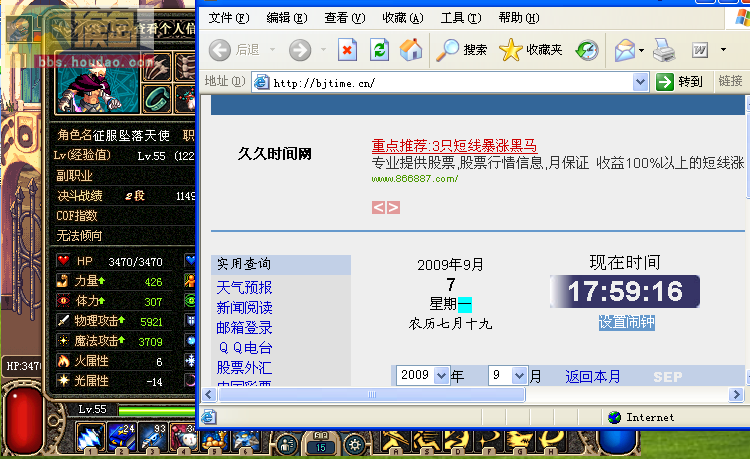Screen dimensions: 750x459
Task: Open the 编辑(E) menu
Action: click(287, 18)
